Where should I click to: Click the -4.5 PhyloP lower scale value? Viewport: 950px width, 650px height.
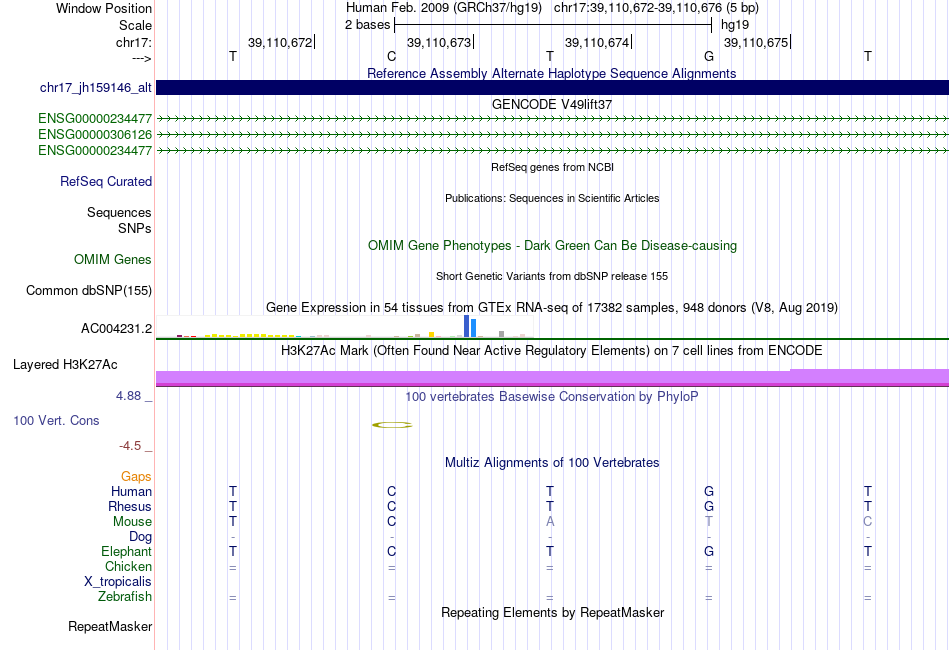pyautogui.click(x=130, y=446)
